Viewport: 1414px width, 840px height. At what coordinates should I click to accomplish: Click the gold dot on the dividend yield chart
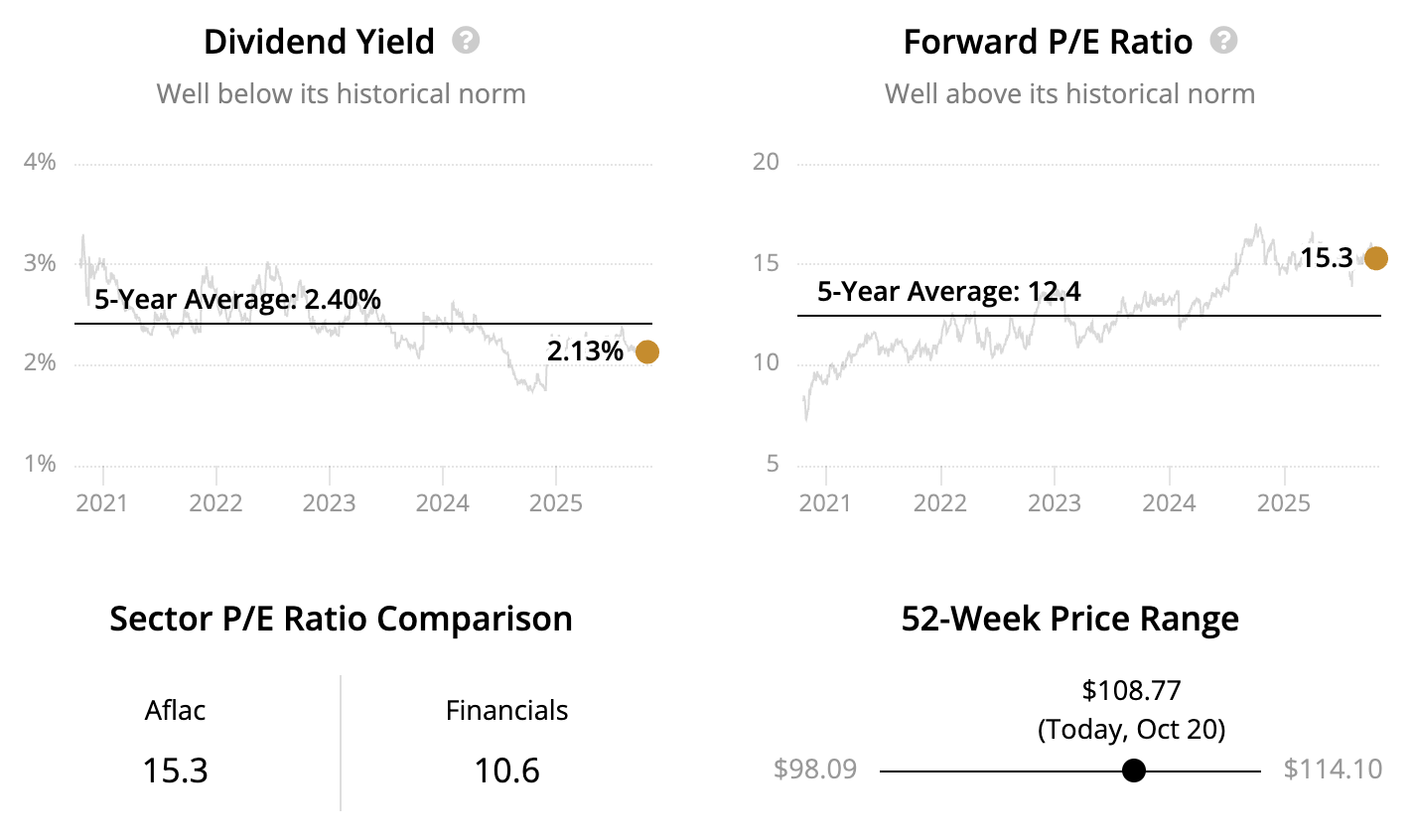coord(646,351)
